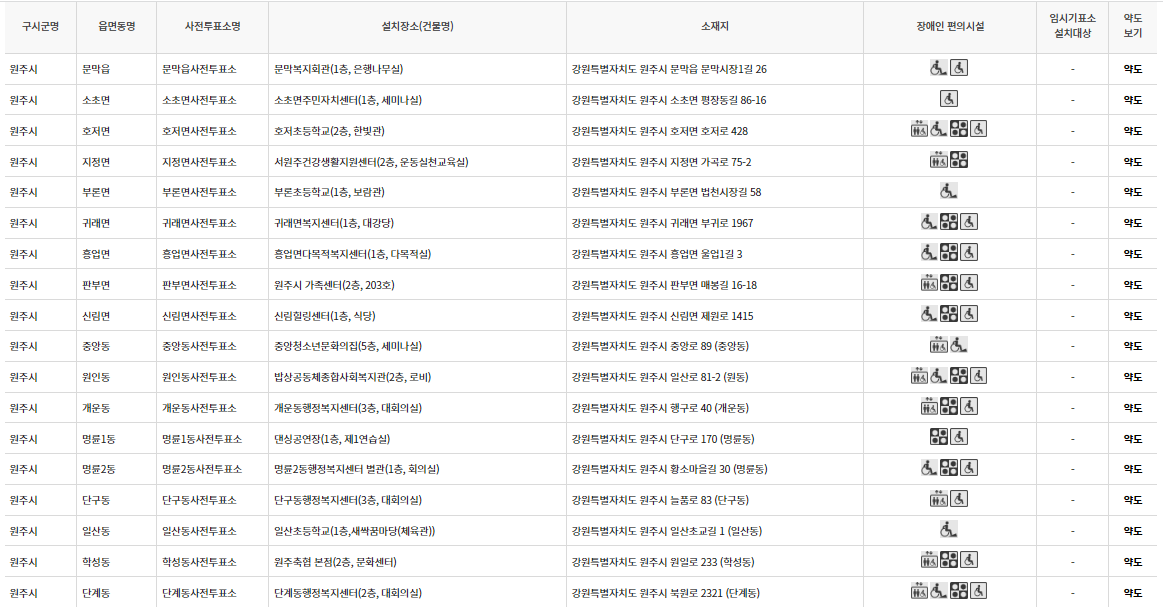1163x607 pixels.
Task: Open the 약도 map link for 문막읍
Action: (x=1135, y=69)
